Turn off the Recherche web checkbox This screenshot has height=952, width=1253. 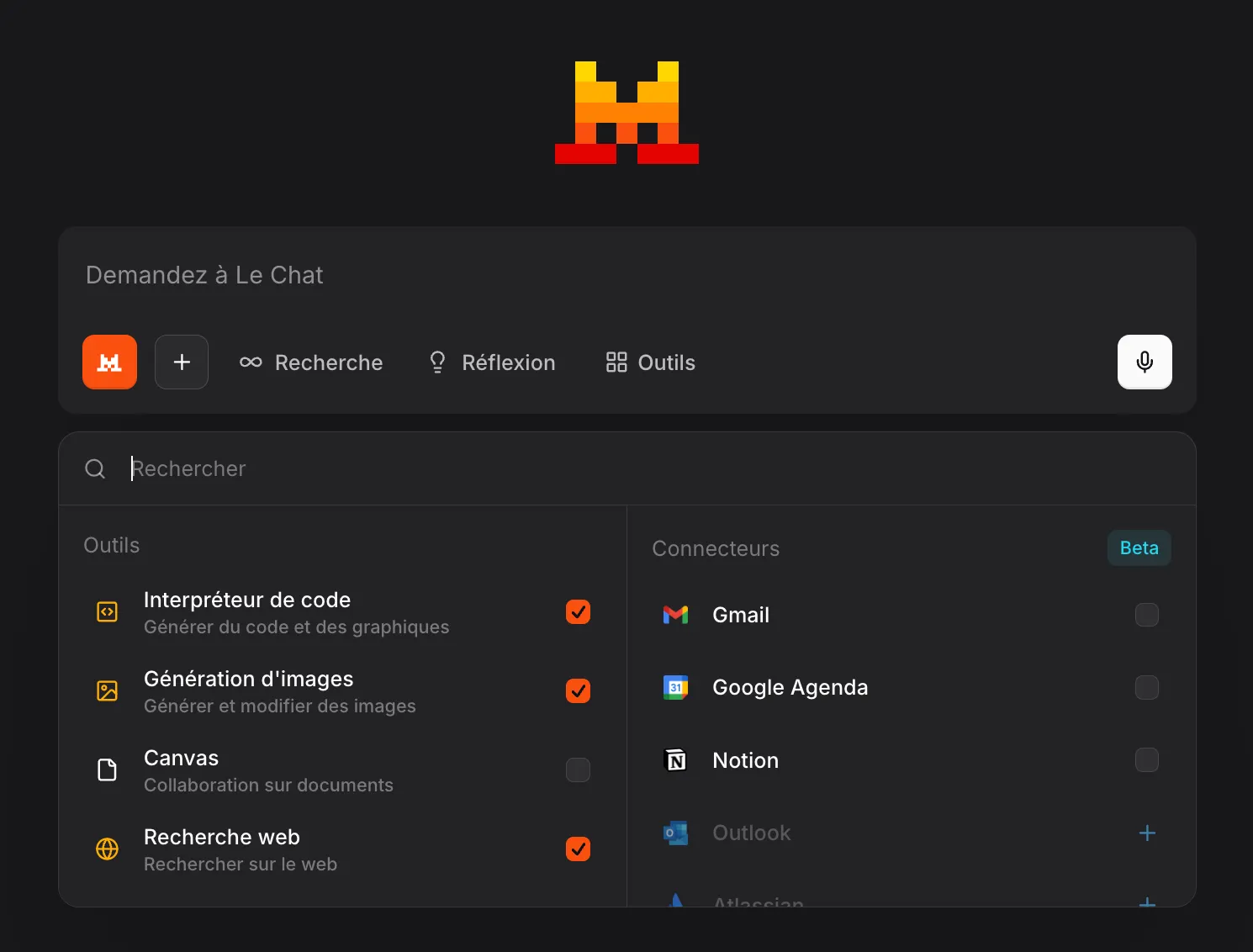point(578,849)
